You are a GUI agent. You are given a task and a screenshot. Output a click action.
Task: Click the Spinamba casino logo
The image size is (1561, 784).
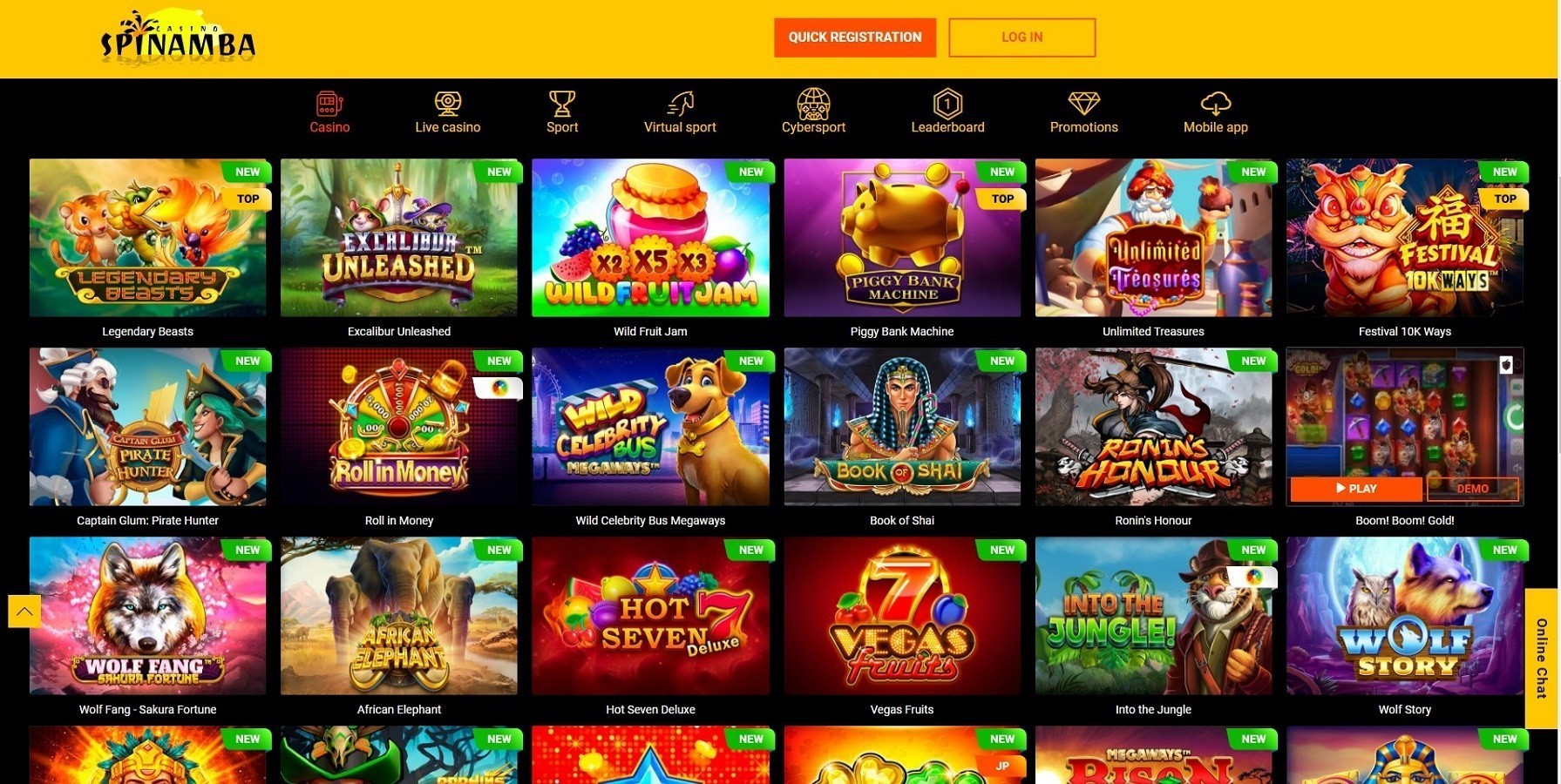(178, 38)
